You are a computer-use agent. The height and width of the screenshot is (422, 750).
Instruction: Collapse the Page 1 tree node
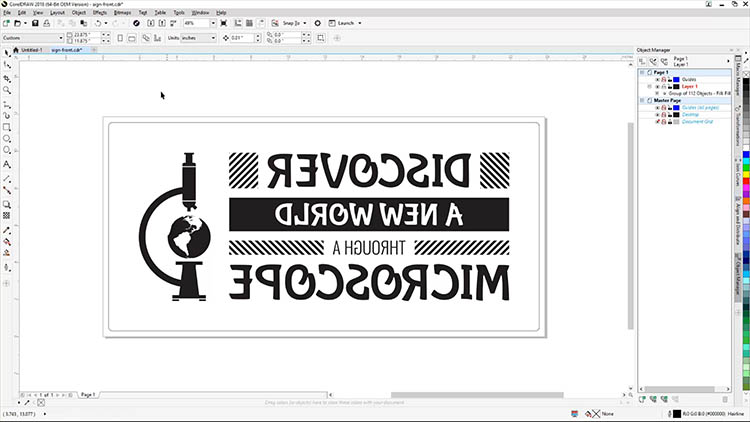pyautogui.click(x=642, y=72)
